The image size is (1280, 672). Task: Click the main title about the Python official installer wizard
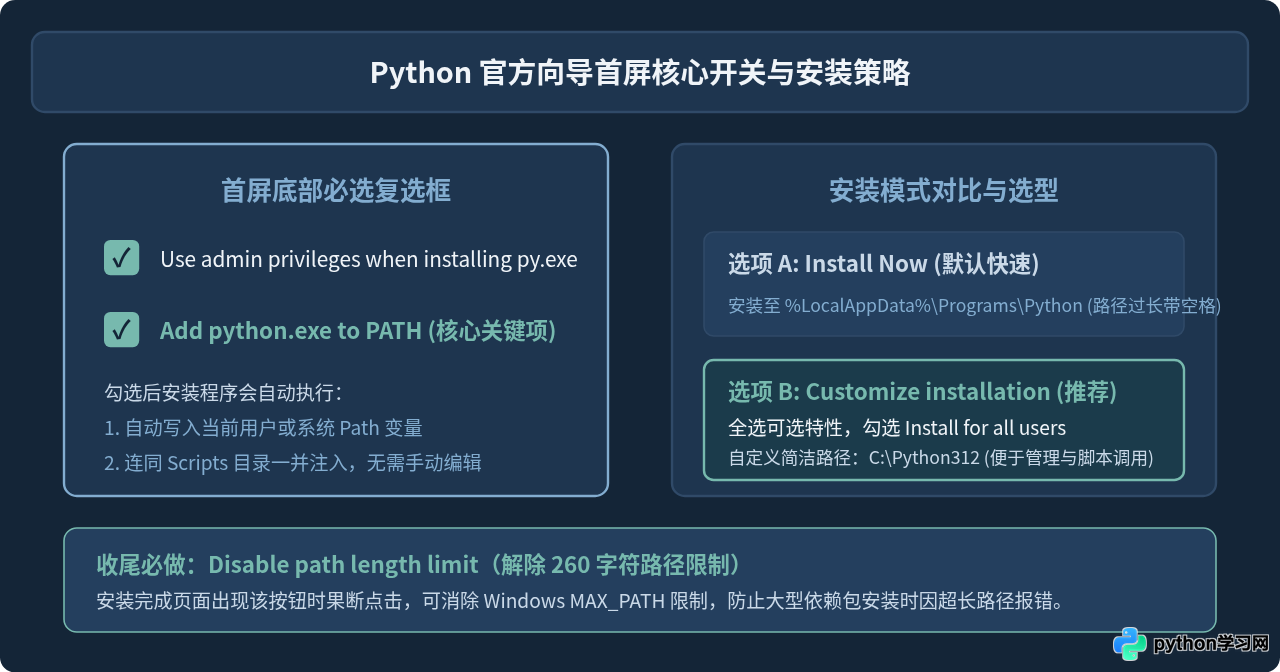click(640, 73)
